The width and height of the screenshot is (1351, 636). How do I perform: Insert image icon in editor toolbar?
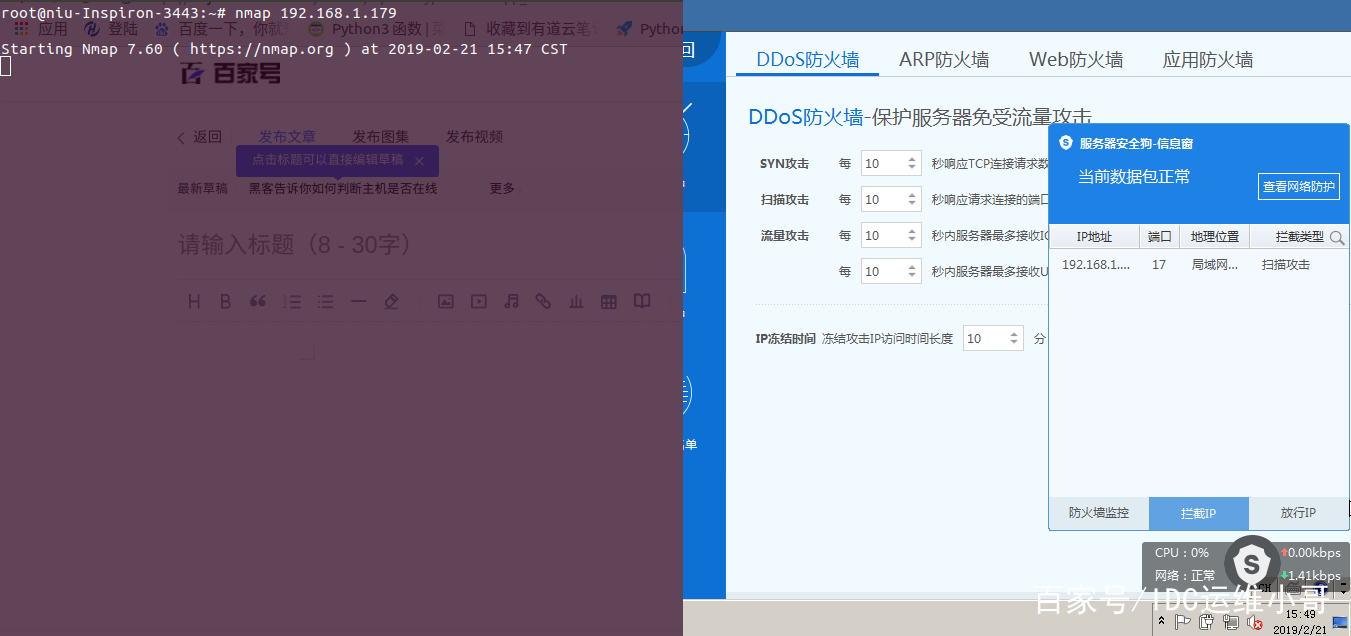446,301
